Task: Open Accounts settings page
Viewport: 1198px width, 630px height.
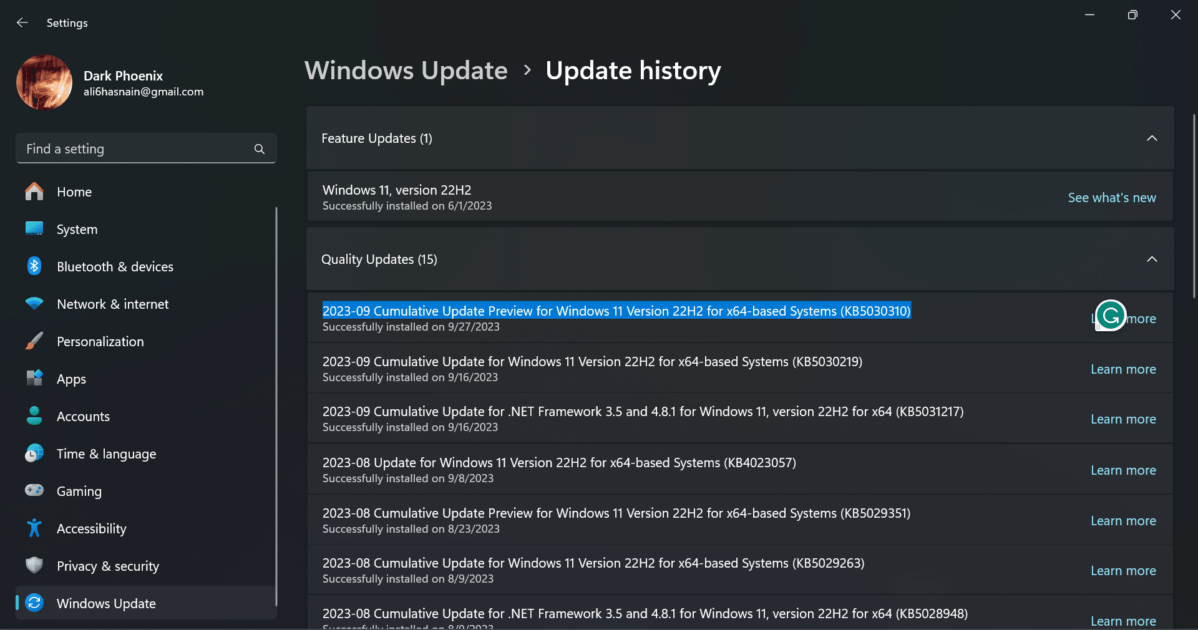Action: [83, 416]
